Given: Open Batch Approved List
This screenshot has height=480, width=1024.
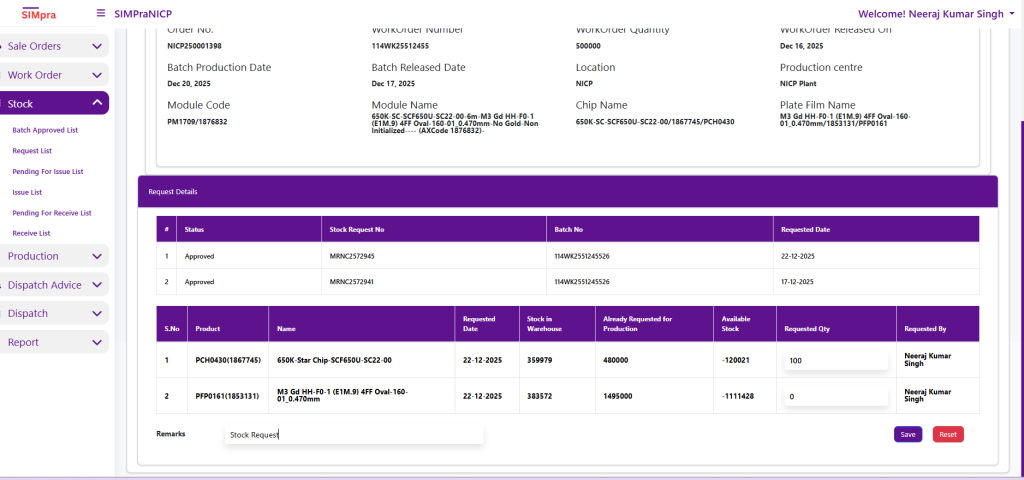Looking at the screenshot, I should pos(45,130).
